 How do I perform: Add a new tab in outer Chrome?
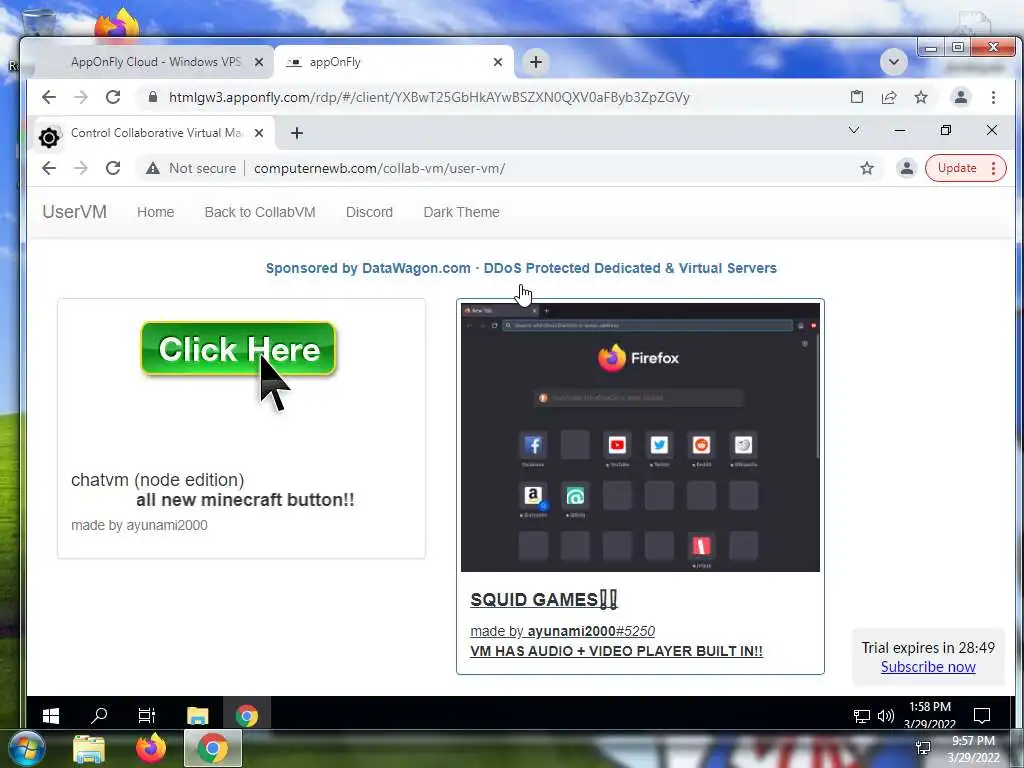pos(536,62)
